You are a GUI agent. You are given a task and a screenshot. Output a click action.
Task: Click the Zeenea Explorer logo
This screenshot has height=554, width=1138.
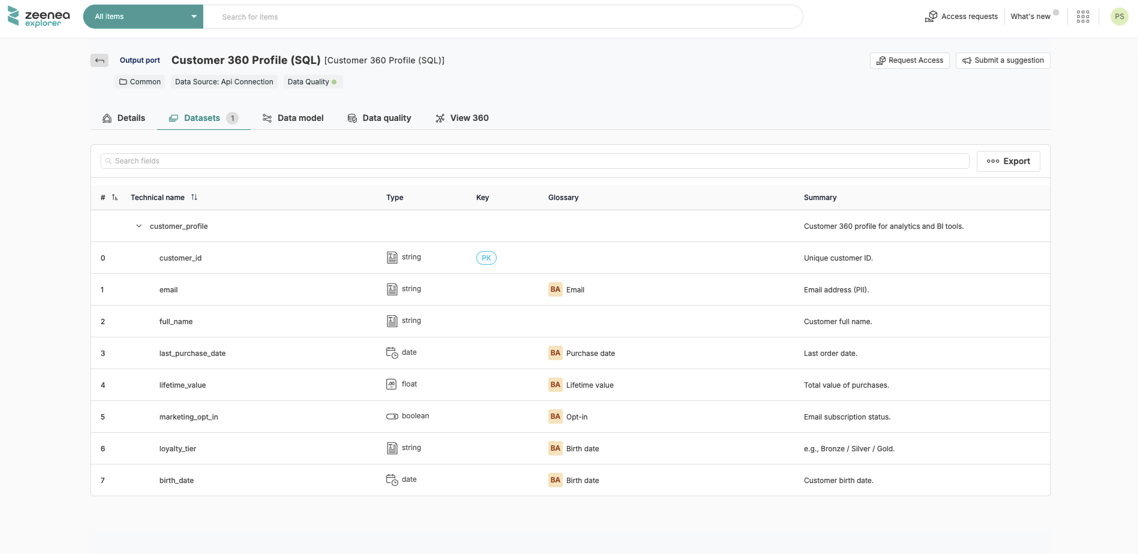click(39, 16)
